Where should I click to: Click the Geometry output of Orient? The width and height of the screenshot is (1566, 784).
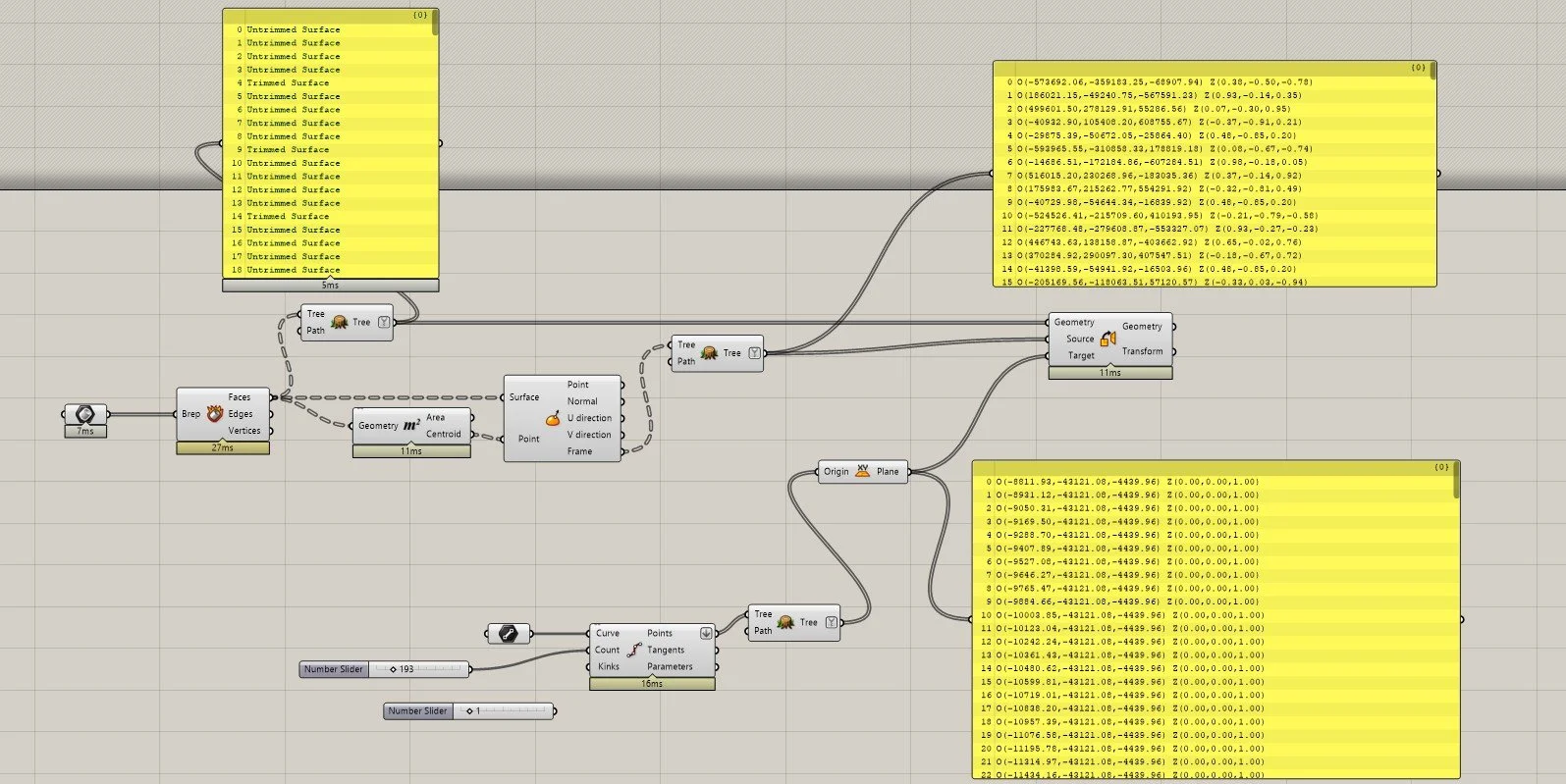click(x=1142, y=327)
